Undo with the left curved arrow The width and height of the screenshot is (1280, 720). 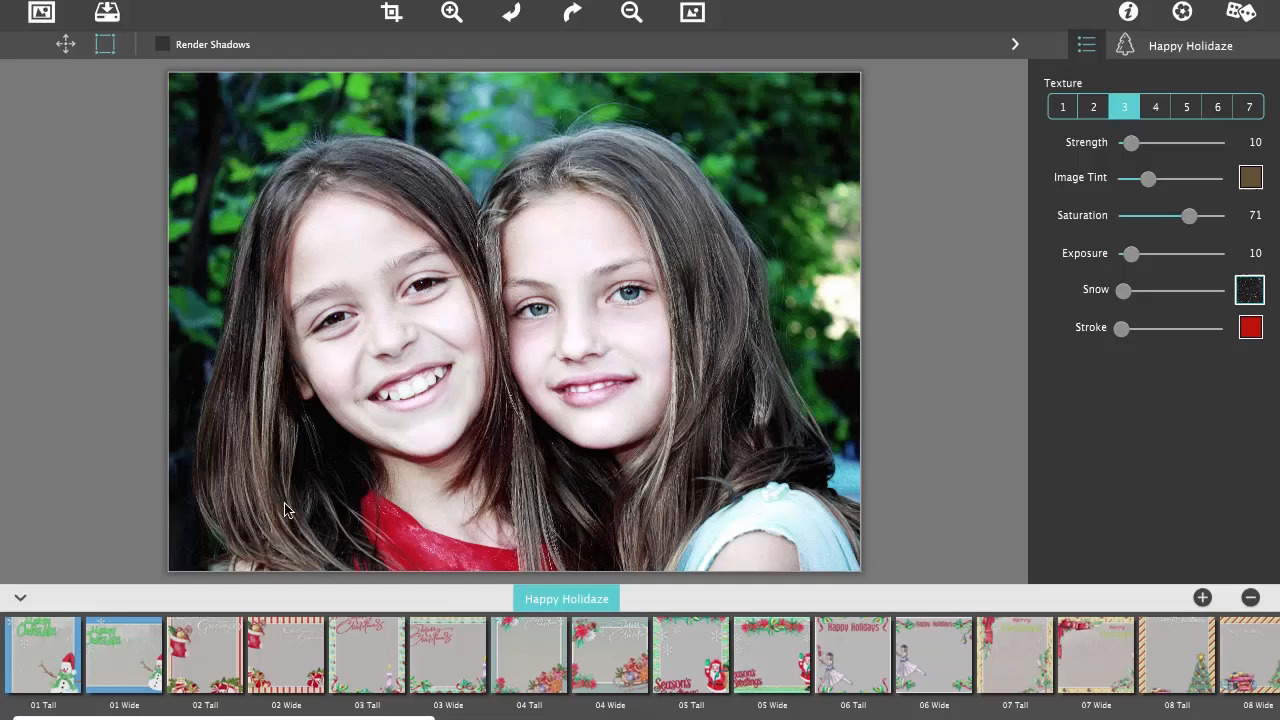click(x=512, y=12)
